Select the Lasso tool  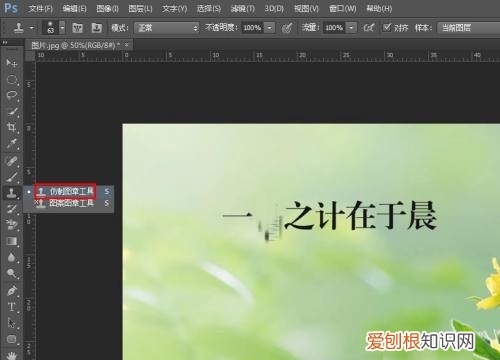point(12,95)
